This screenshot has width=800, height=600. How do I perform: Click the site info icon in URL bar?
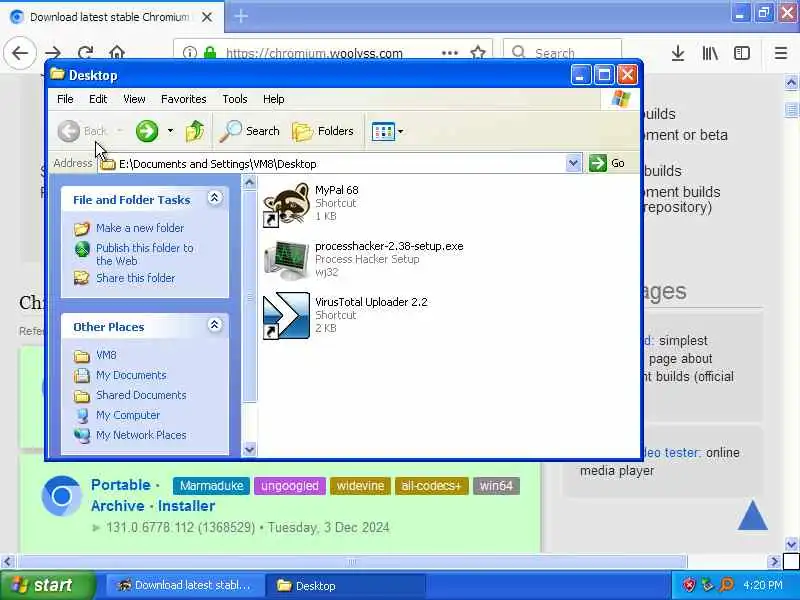pos(190,53)
